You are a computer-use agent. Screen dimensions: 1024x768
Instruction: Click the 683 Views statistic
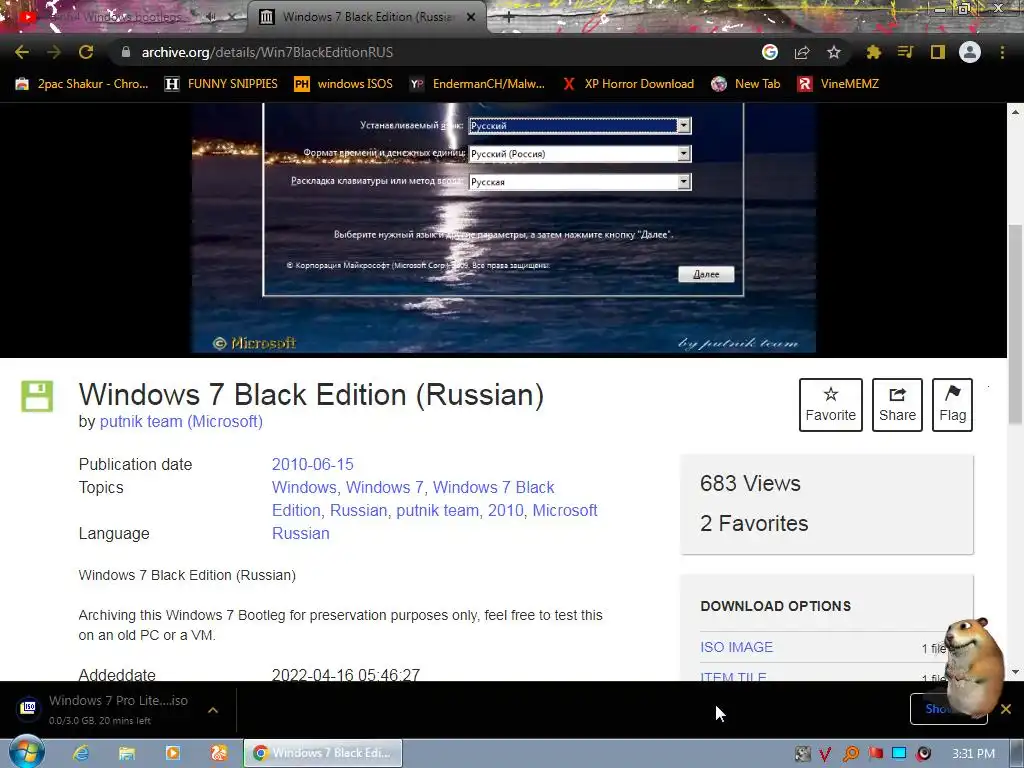click(x=750, y=483)
